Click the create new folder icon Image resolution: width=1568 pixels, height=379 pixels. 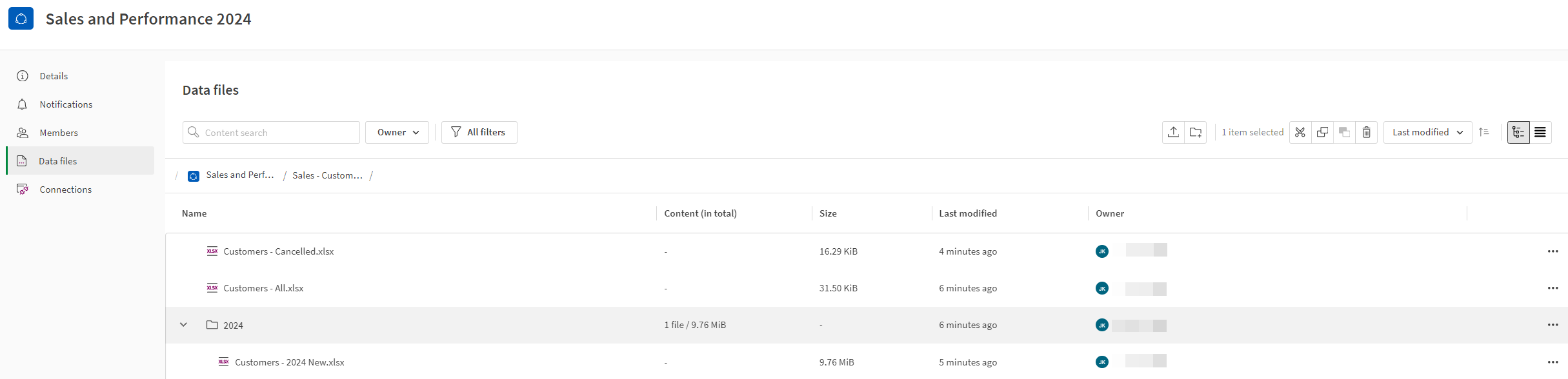pos(1196,132)
